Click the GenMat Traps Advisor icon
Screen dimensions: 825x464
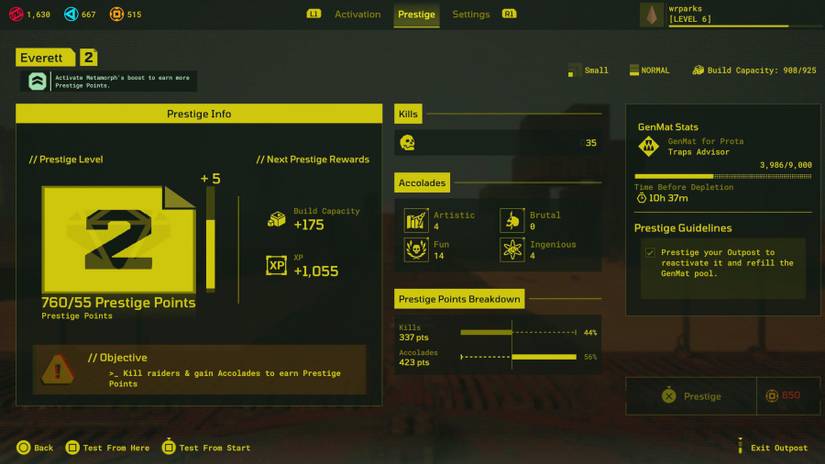(x=649, y=147)
